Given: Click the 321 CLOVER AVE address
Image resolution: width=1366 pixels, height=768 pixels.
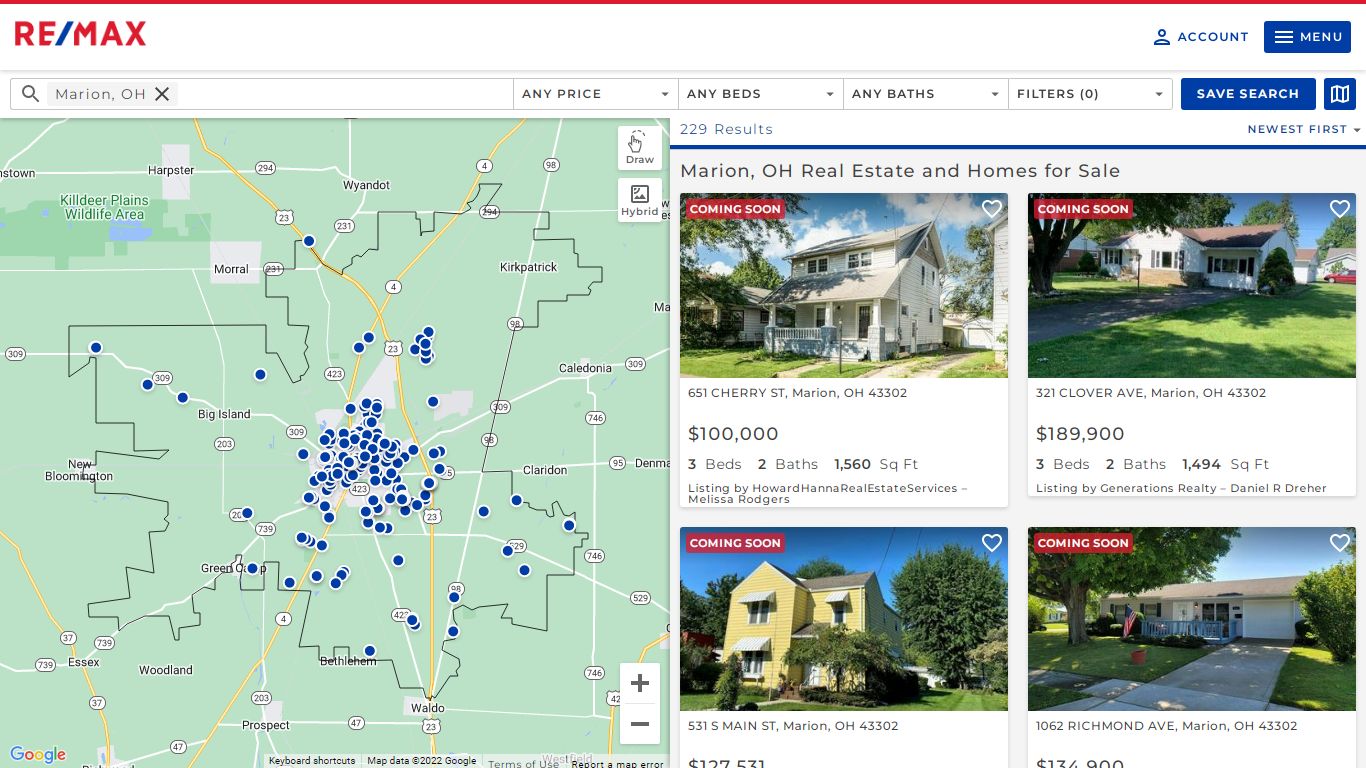Looking at the screenshot, I should click(x=1151, y=393).
